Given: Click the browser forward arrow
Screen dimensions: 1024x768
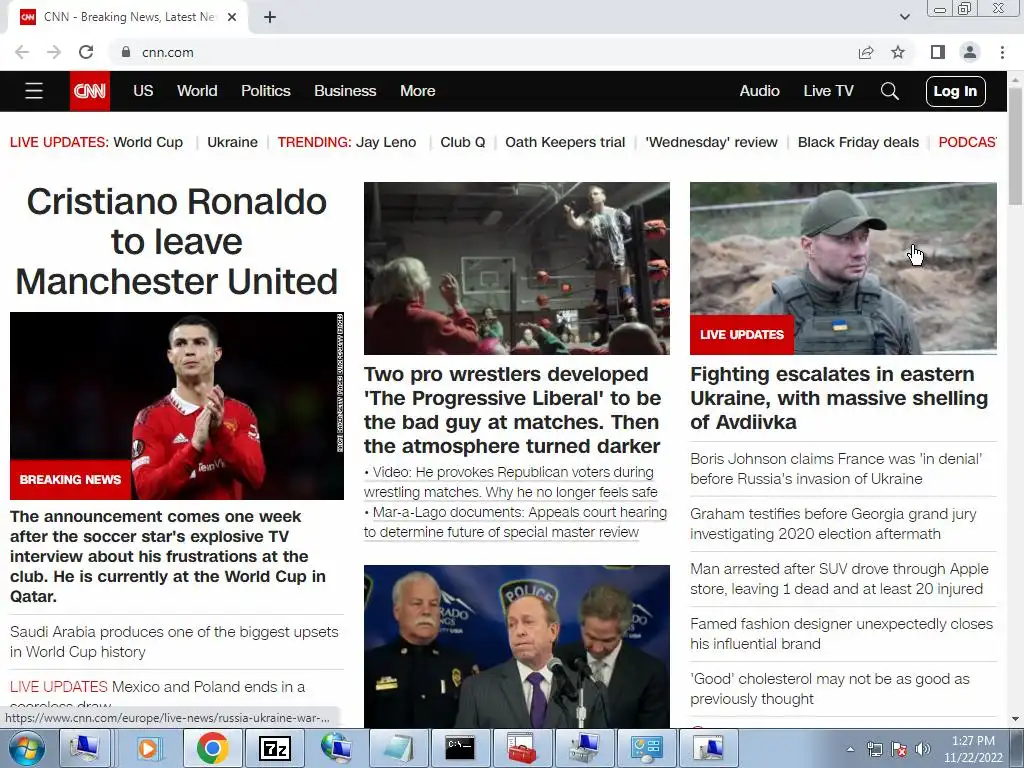Looking at the screenshot, I should [x=54, y=52].
